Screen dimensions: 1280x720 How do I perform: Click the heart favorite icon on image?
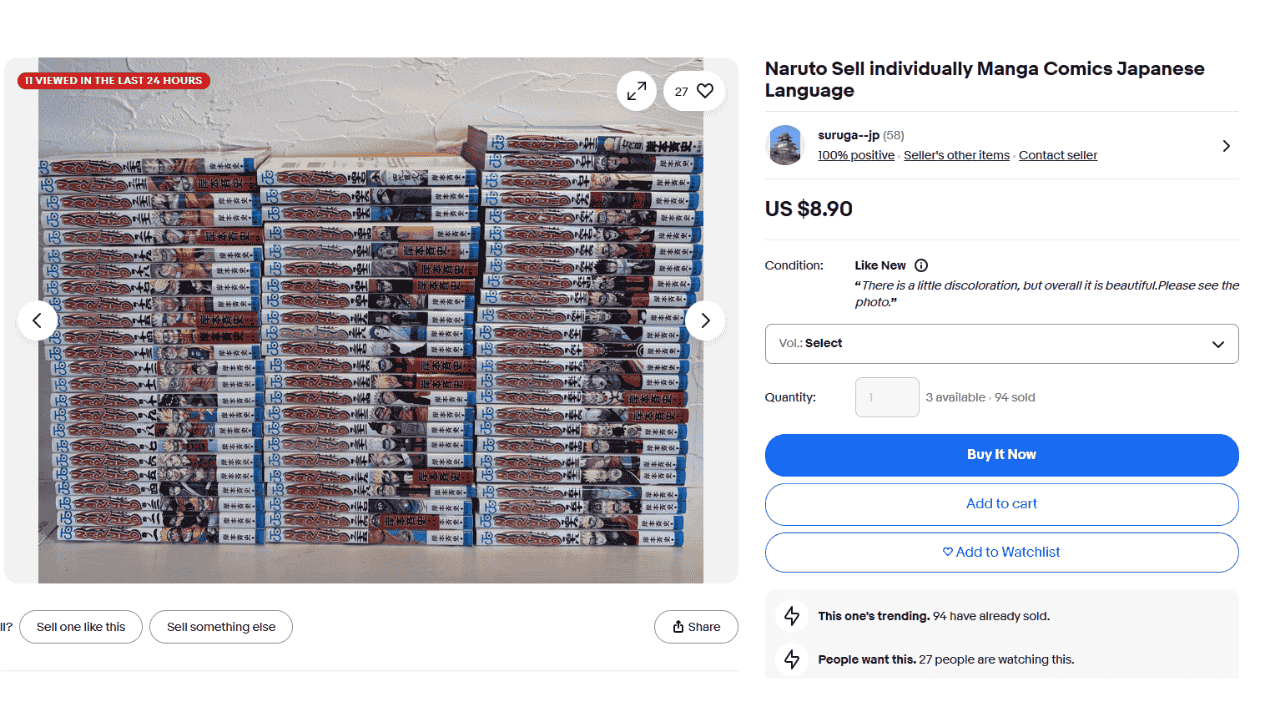pos(705,91)
